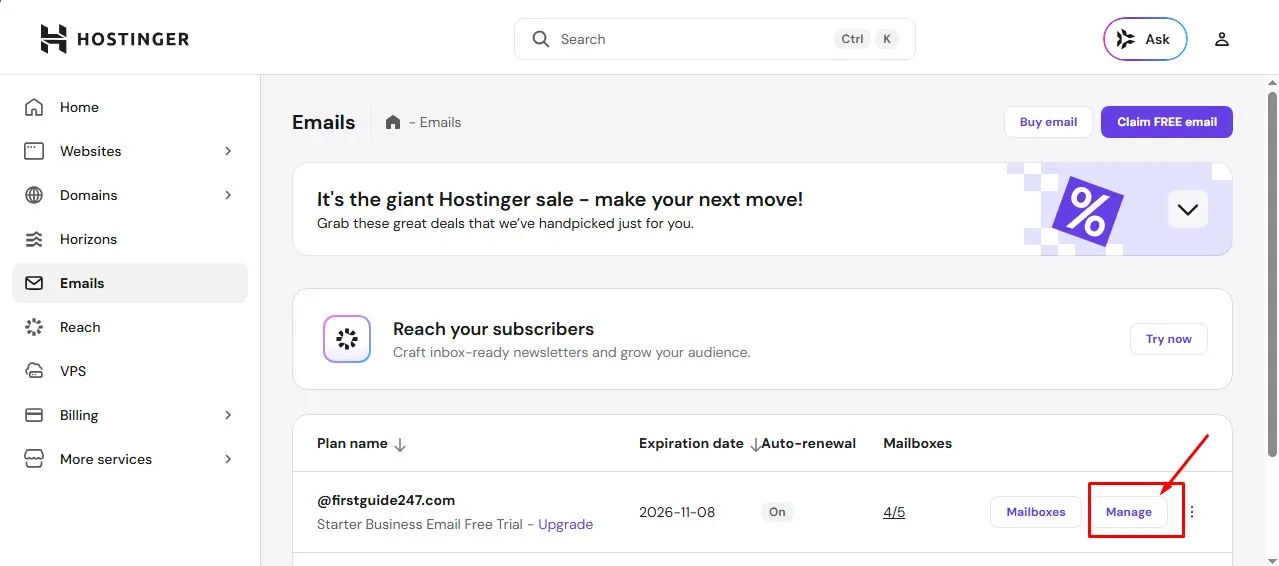The width and height of the screenshot is (1279, 566).
Task: Open three-dot menu for firstguide247.com
Action: pyautogui.click(x=1191, y=511)
